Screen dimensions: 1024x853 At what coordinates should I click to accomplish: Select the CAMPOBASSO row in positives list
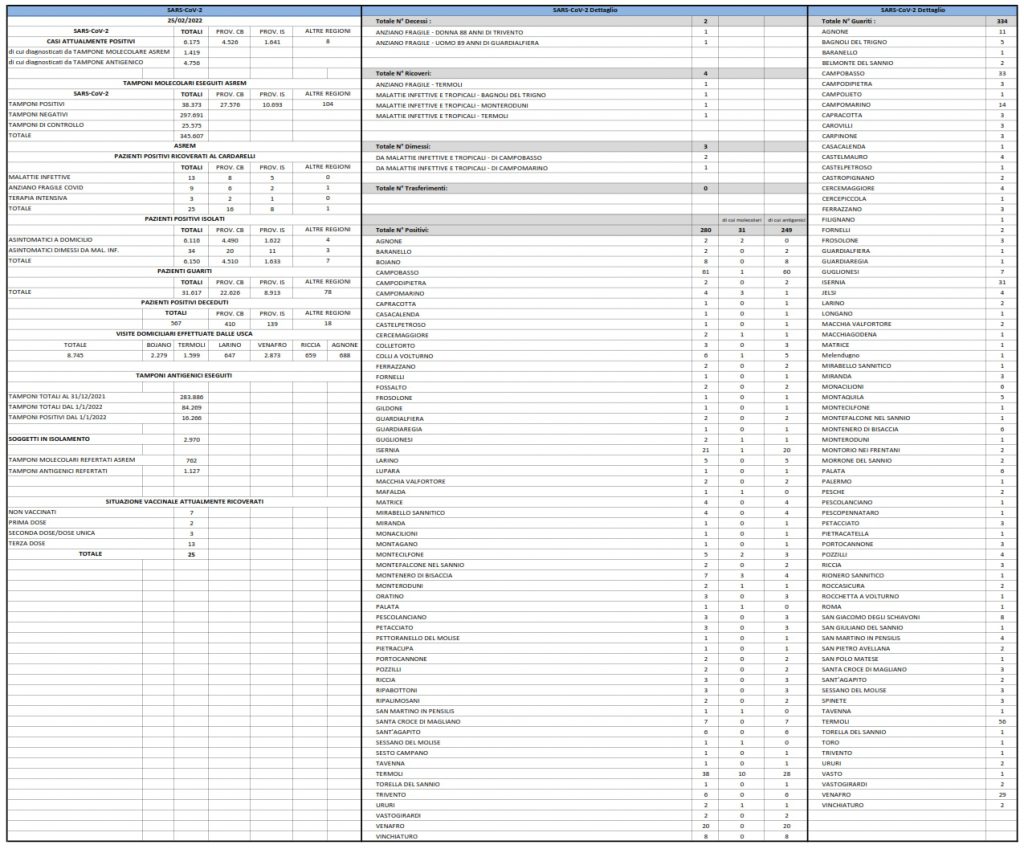(x=584, y=272)
